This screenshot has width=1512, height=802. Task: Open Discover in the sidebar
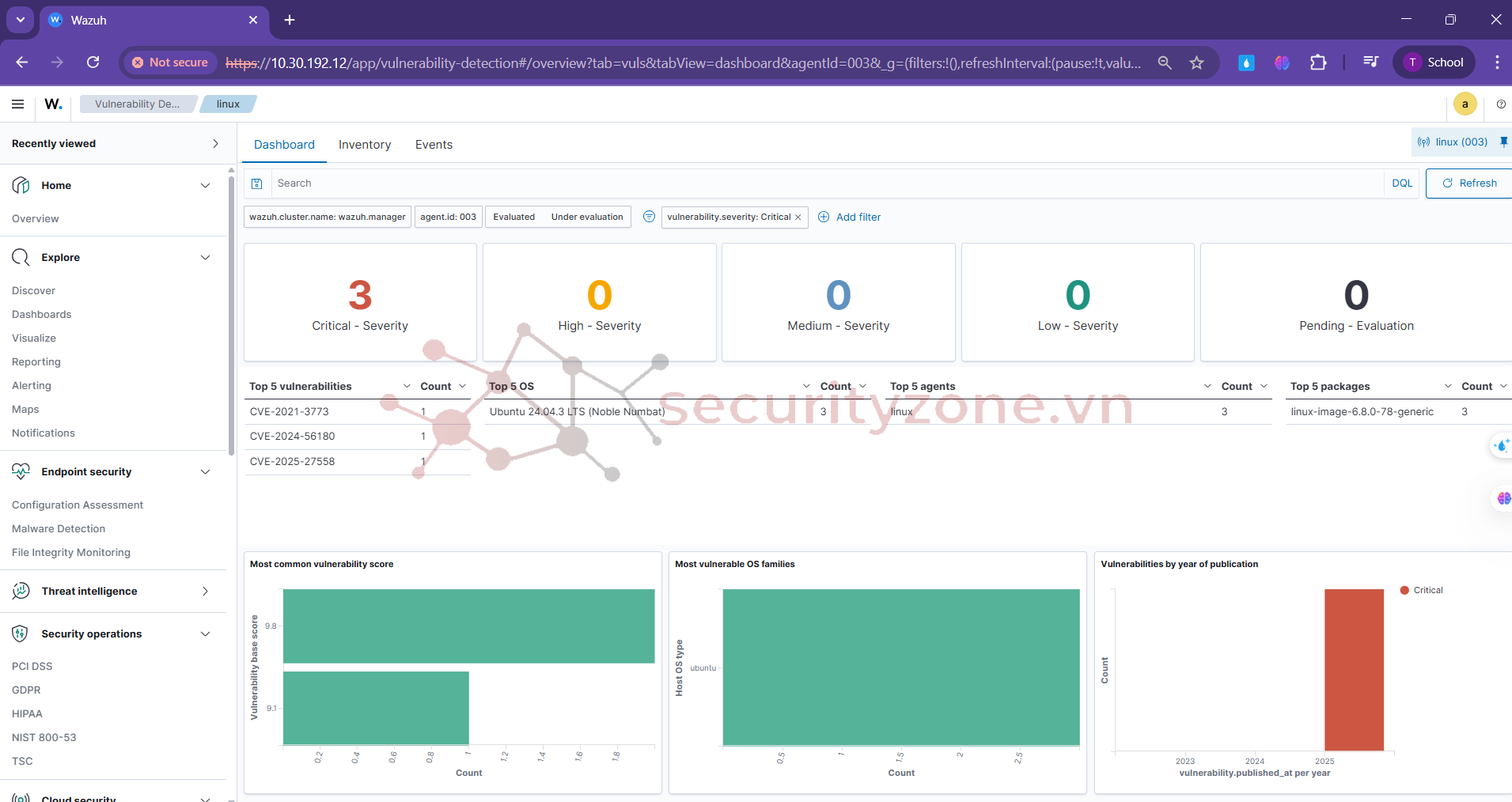pyautogui.click(x=33, y=290)
